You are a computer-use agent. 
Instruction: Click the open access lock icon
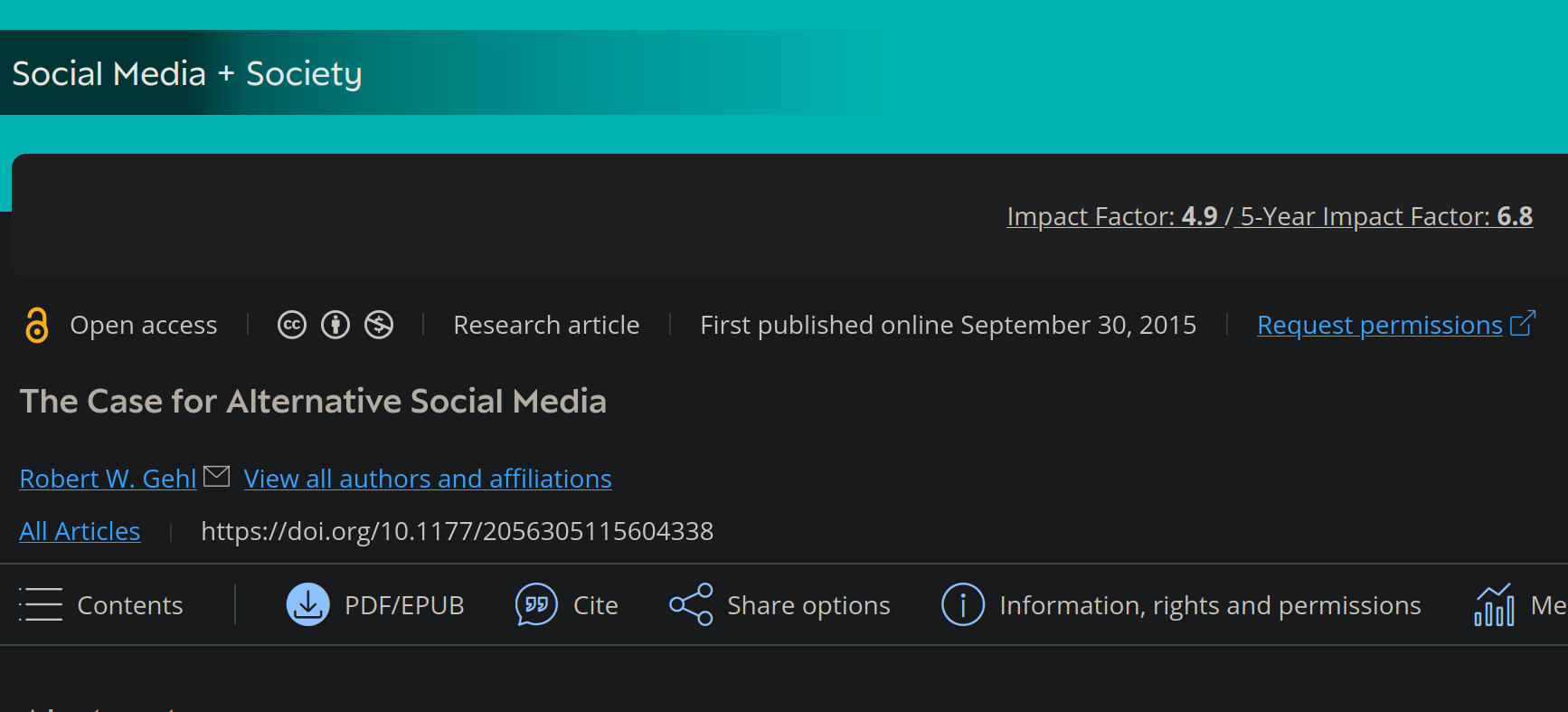click(36, 325)
